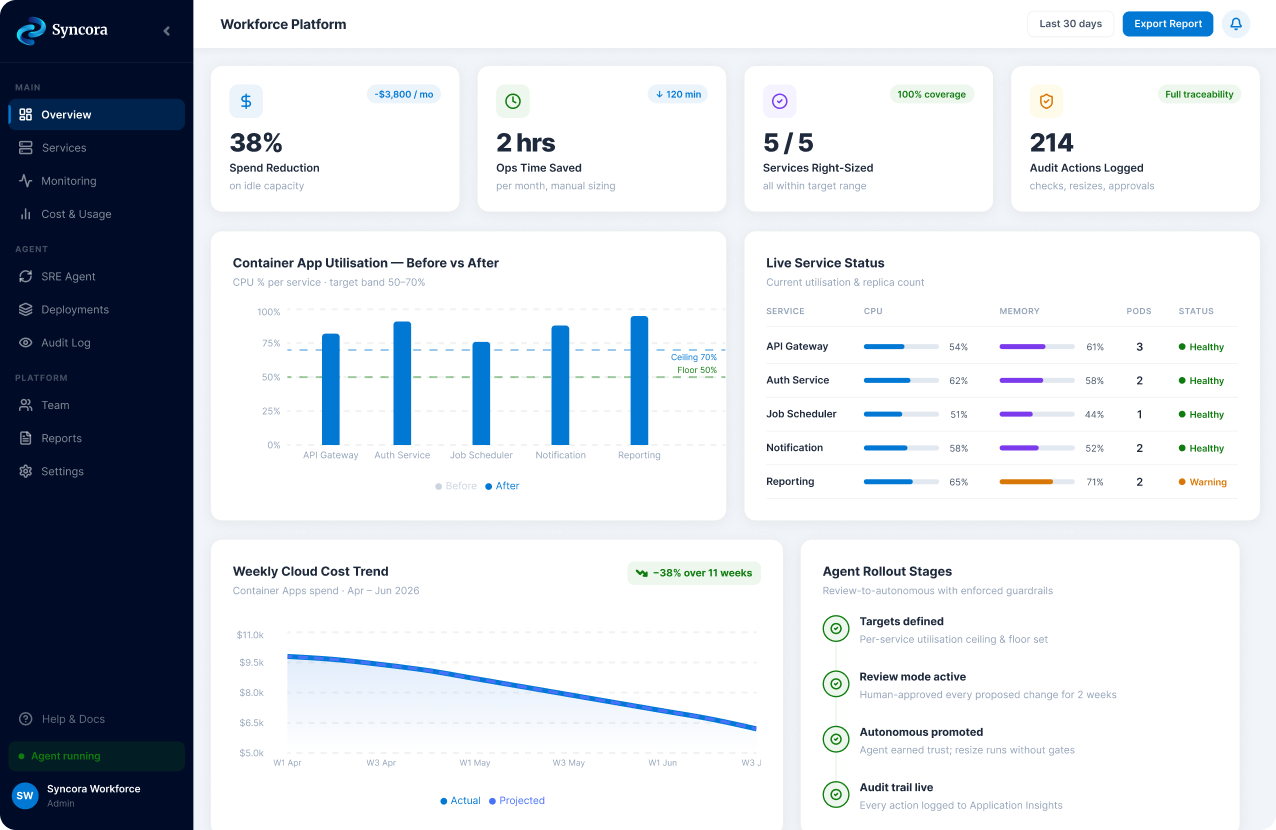Image resolution: width=1276 pixels, height=830 pixels.
Task: Open the Monitoring page
Action: point(97,181)
